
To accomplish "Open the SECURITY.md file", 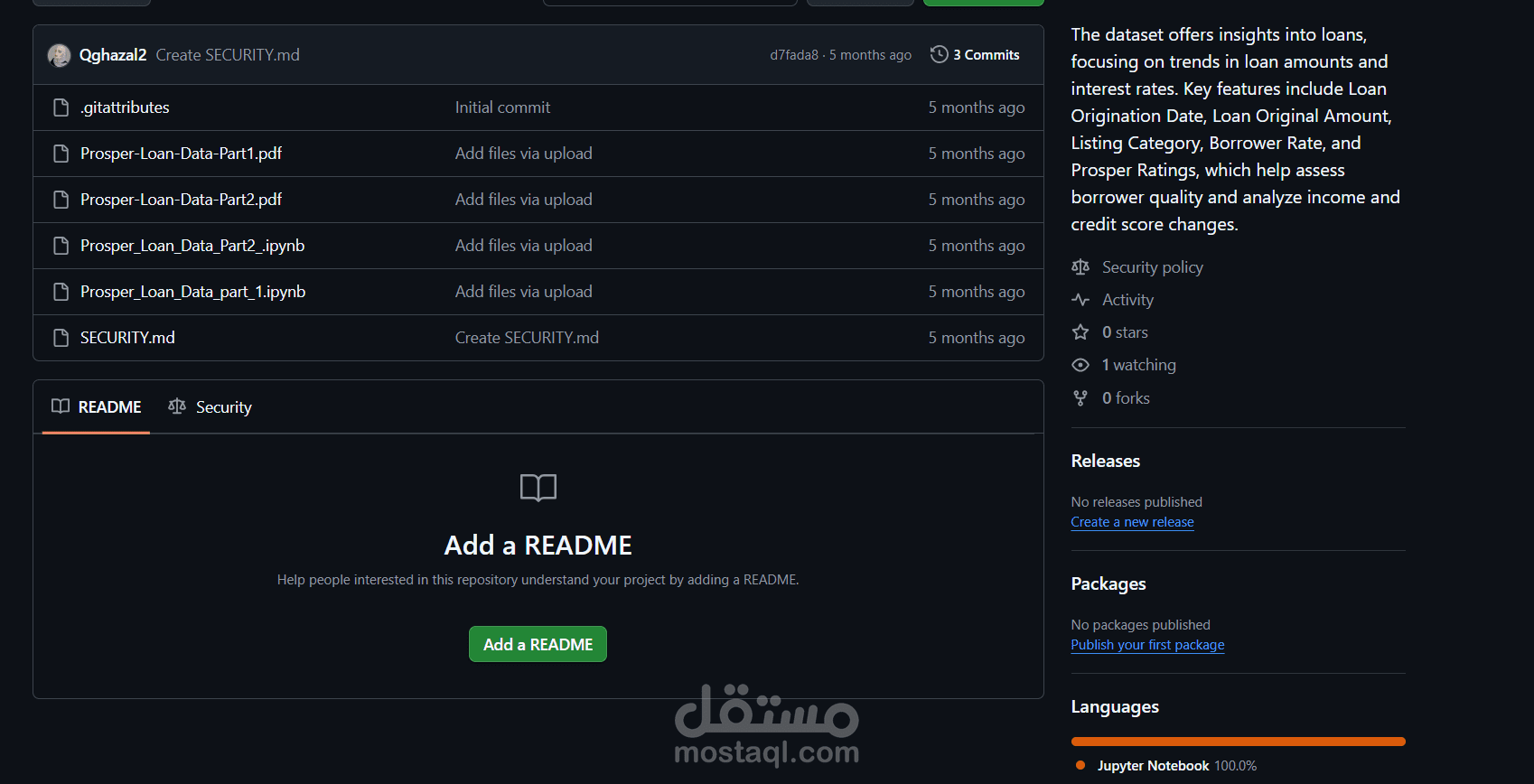I will pyautogui.click(x=127, y=338).
